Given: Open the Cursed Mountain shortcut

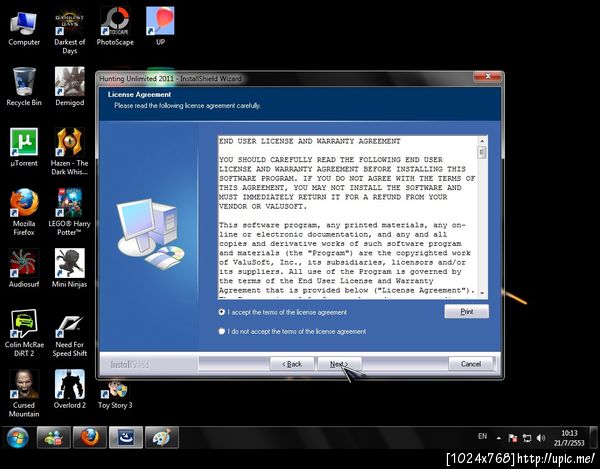Looking at the screenshot, I should tap(24, 393).
